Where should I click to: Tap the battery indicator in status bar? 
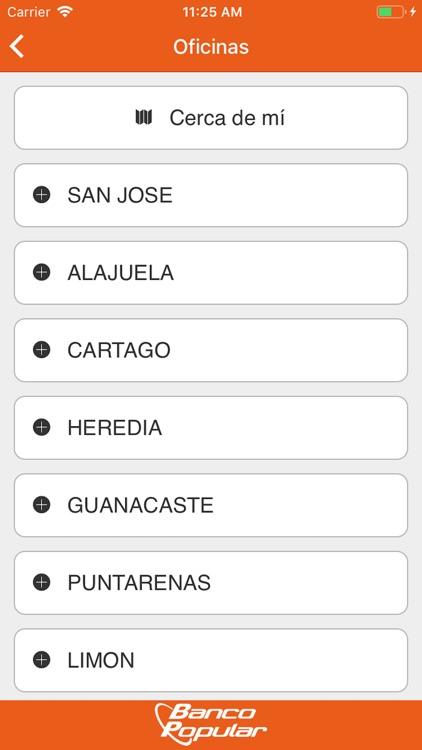point(391,12)
